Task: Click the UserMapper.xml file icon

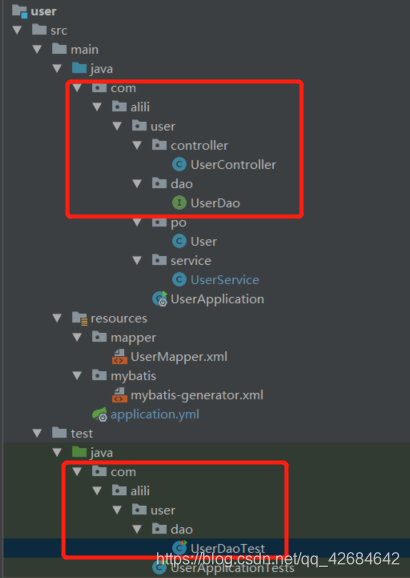Action: (119, 356)
